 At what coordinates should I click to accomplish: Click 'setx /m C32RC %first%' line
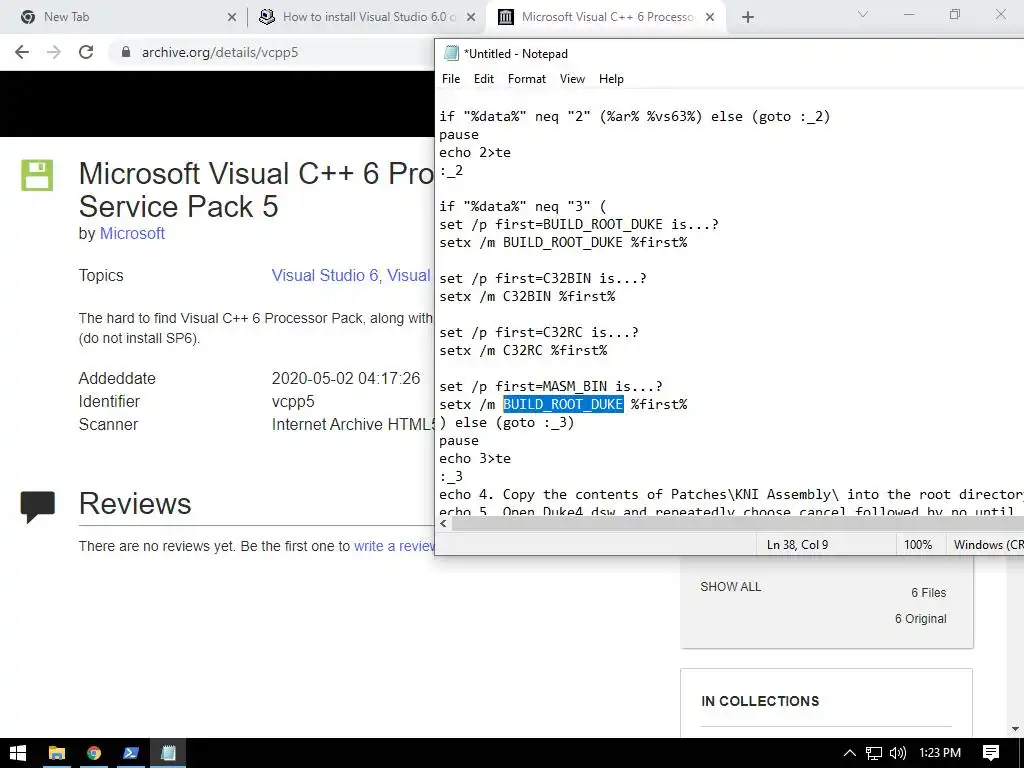[x=523, y=350]
